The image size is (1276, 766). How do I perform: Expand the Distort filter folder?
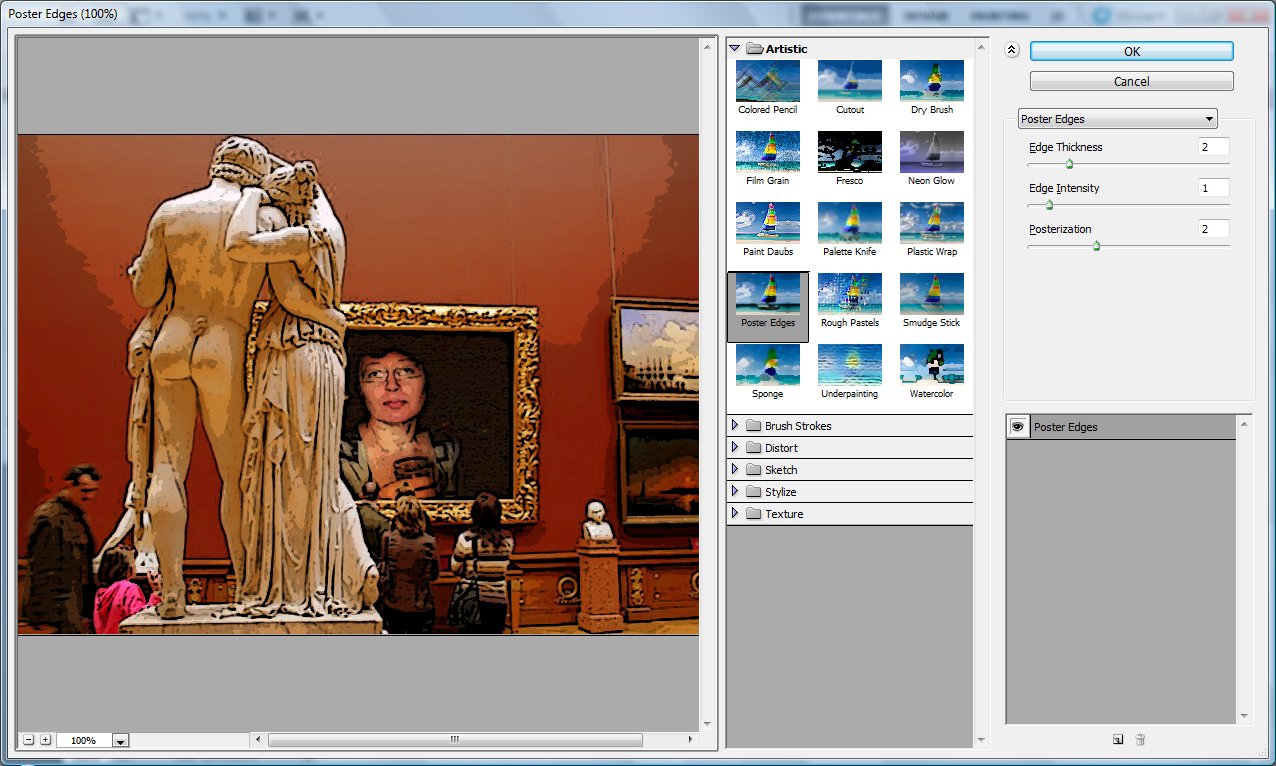tap(735, 447)
